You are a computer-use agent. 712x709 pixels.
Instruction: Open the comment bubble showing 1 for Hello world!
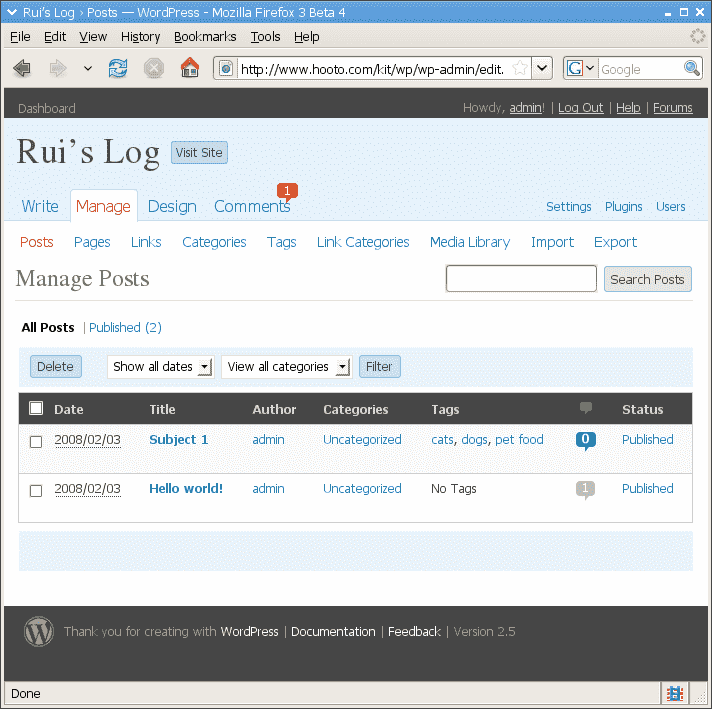pyautogui.click(x=586, y=489)
